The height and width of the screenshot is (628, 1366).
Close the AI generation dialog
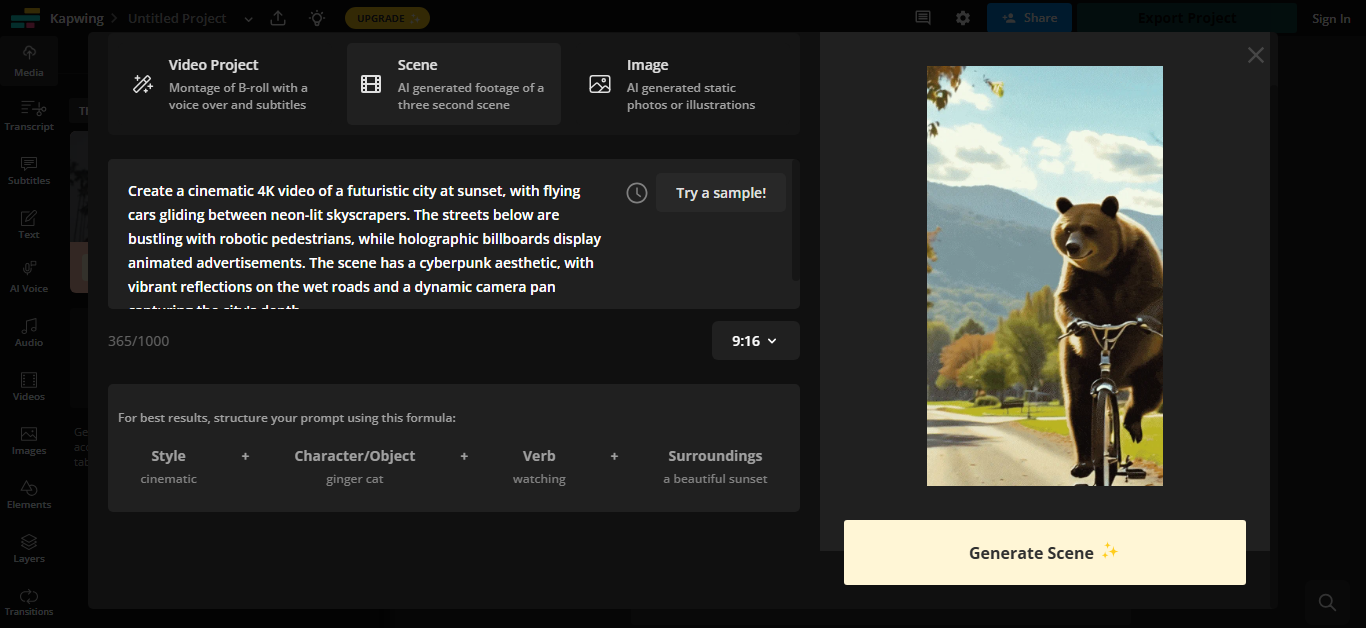pos(1256,55)
